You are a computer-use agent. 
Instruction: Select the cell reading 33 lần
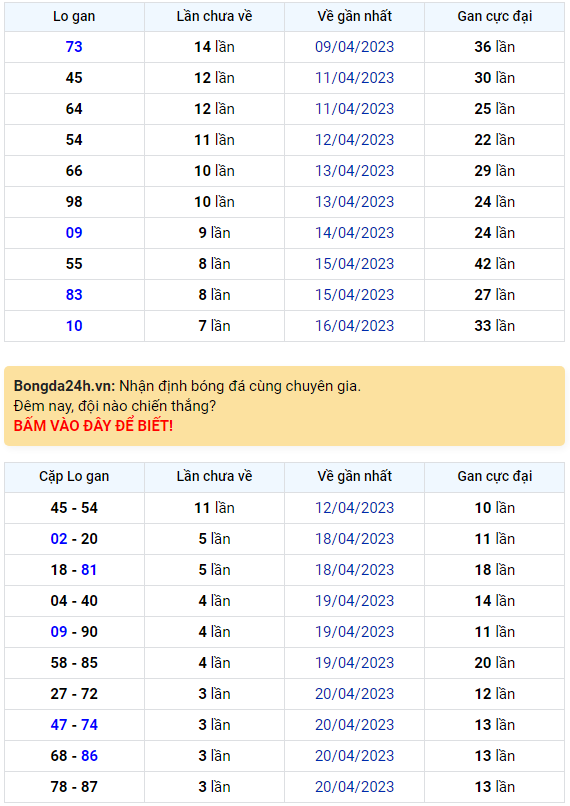coord(494,326)
